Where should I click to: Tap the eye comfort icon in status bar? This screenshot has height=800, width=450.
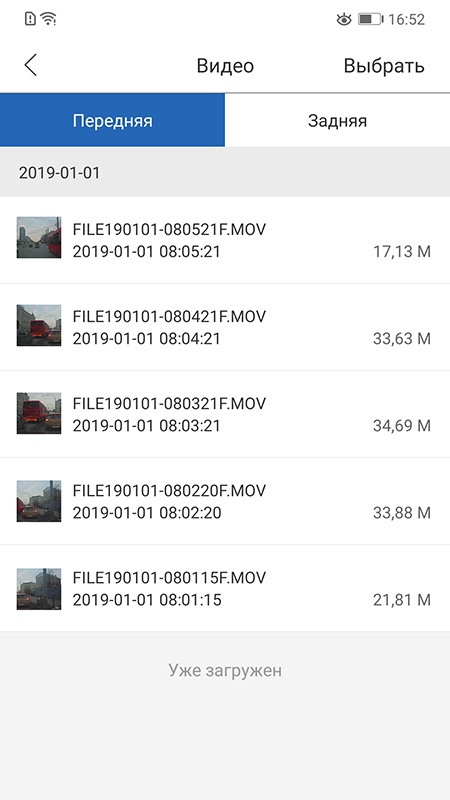(x=344, y=19)
